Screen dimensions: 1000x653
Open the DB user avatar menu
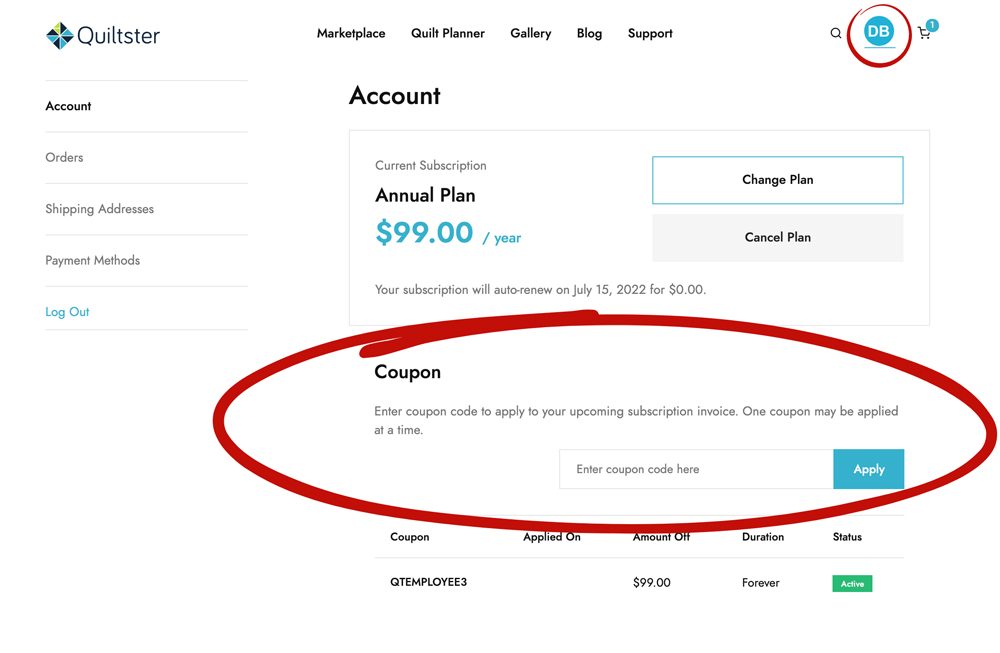pos(879,31)
